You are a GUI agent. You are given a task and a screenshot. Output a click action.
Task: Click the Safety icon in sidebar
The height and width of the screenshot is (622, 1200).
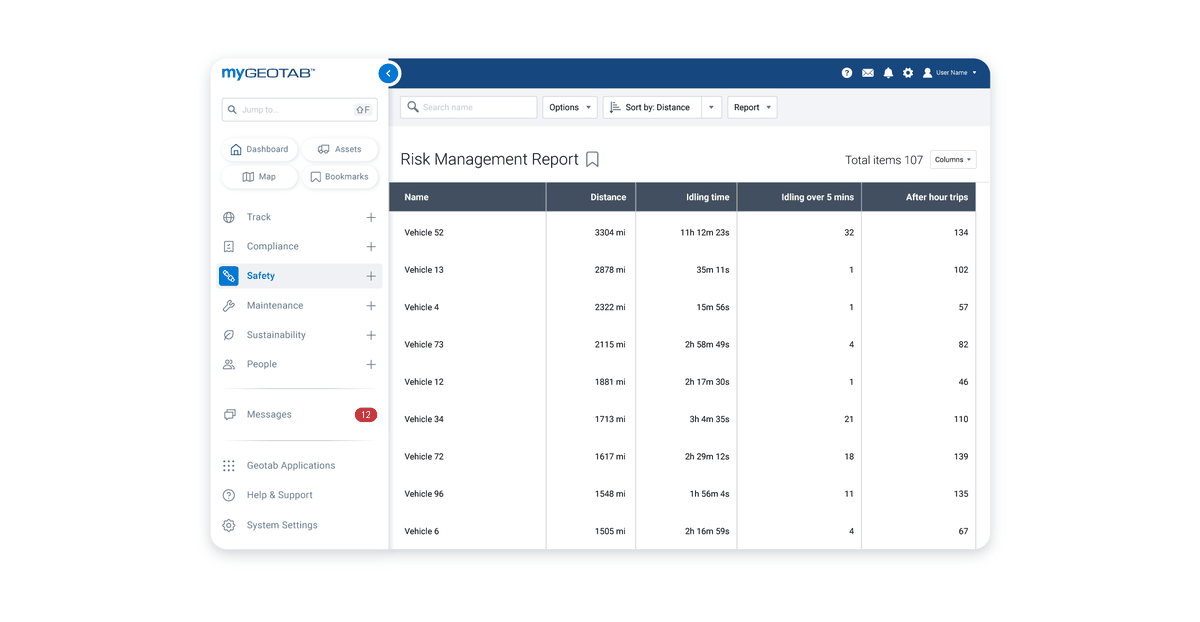[x=229, y=276]
